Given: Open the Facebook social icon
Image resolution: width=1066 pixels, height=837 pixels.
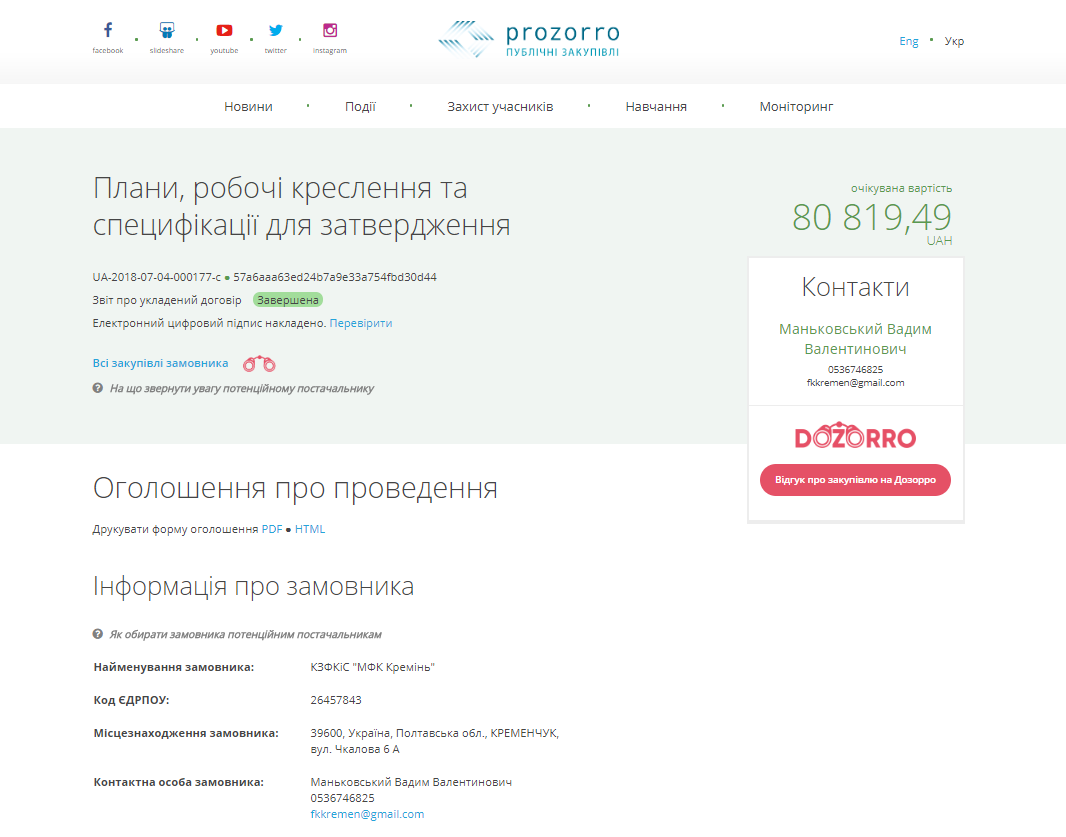Looking at the screenshot, I should tap(108, 31).
